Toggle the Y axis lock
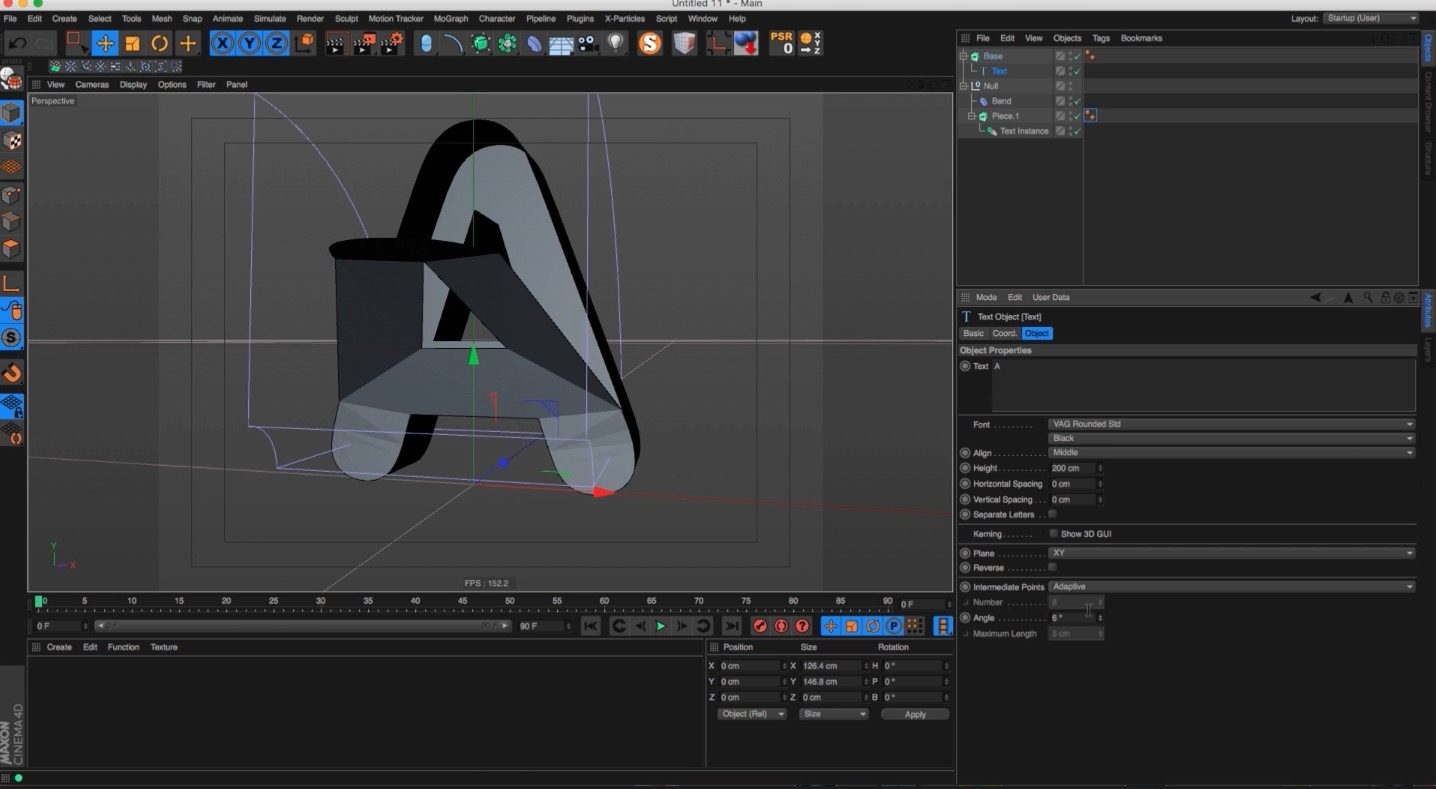 pyautogui.click(x=249, y=43)
